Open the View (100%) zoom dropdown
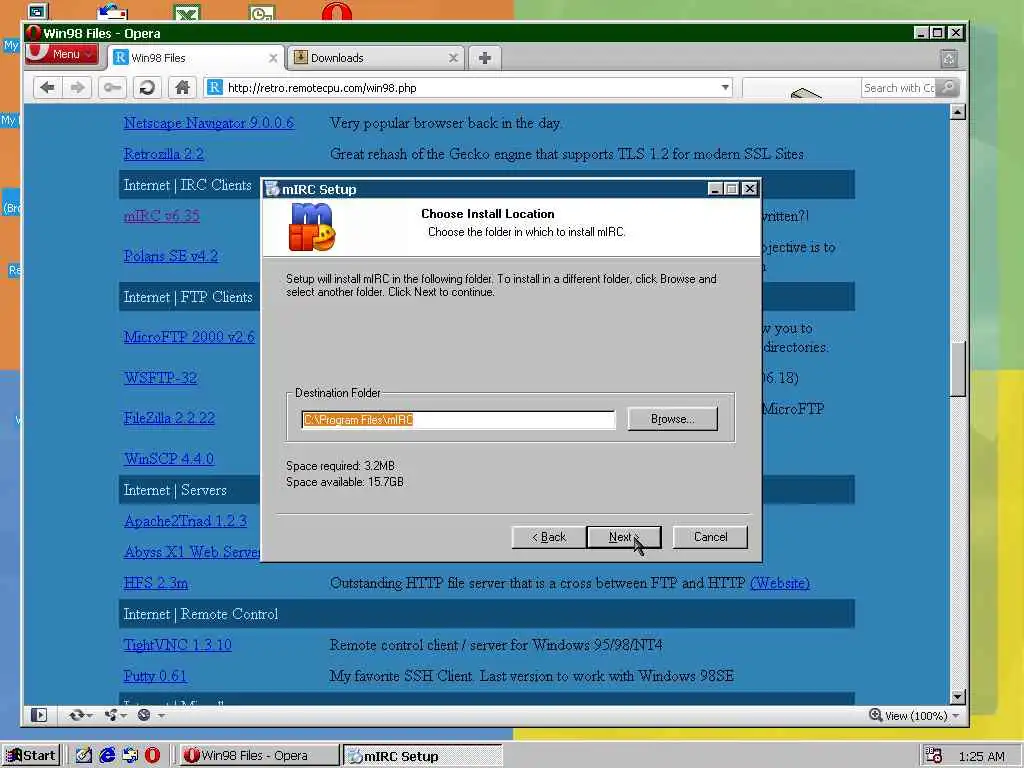Screen dimensions: 1024x768 tap(956, 716)
